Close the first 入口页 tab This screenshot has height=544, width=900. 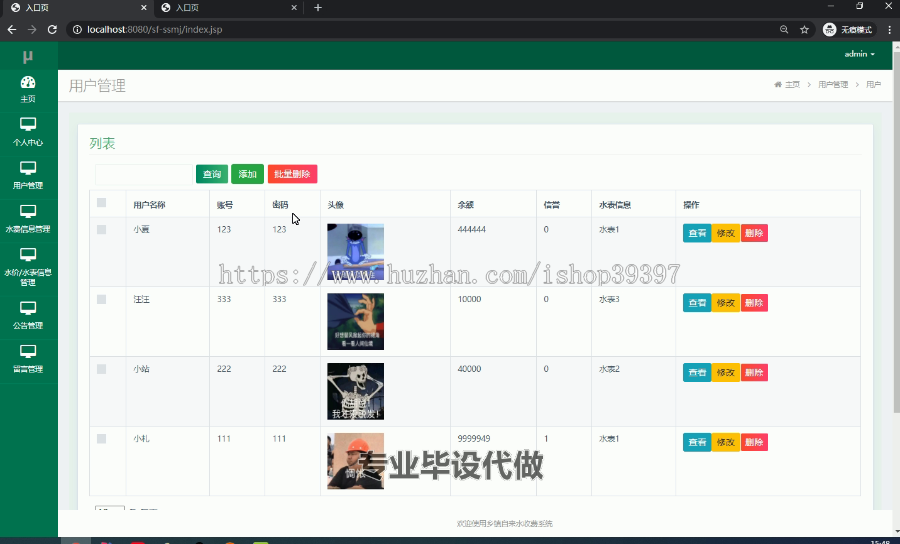143,7
